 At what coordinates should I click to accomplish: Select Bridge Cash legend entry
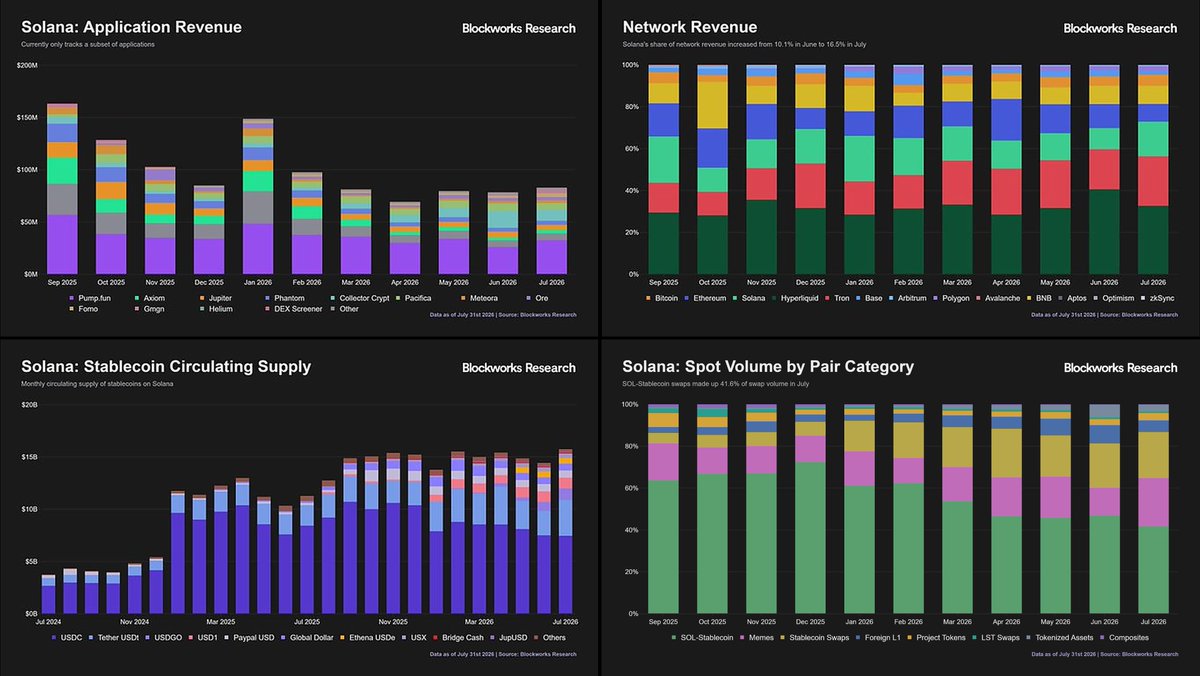457,638
